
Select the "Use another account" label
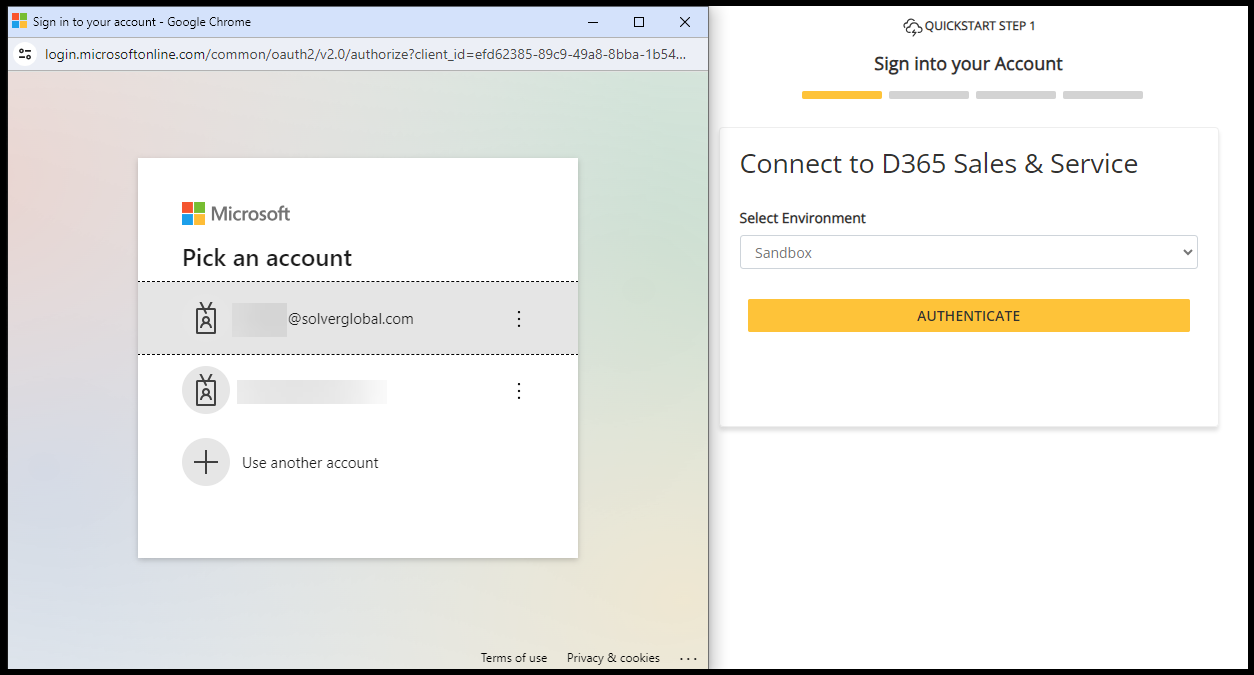click(x=310, y=463)
